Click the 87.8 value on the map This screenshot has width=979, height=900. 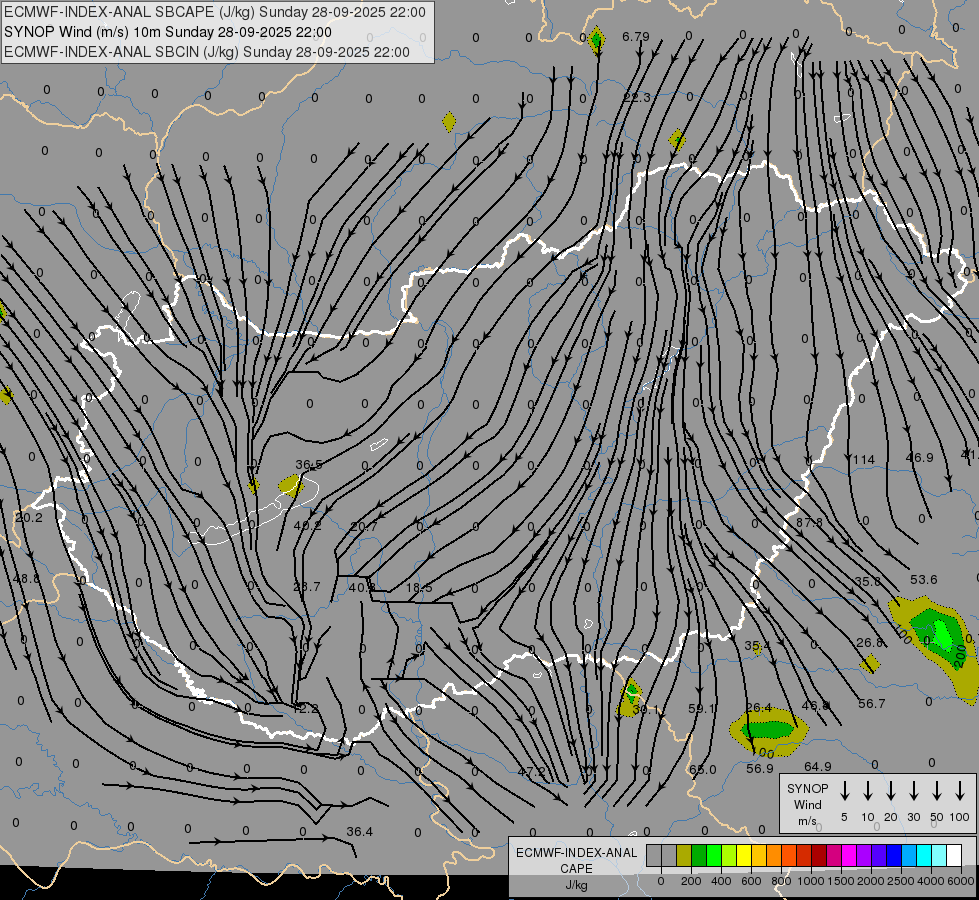coord(809,522)
